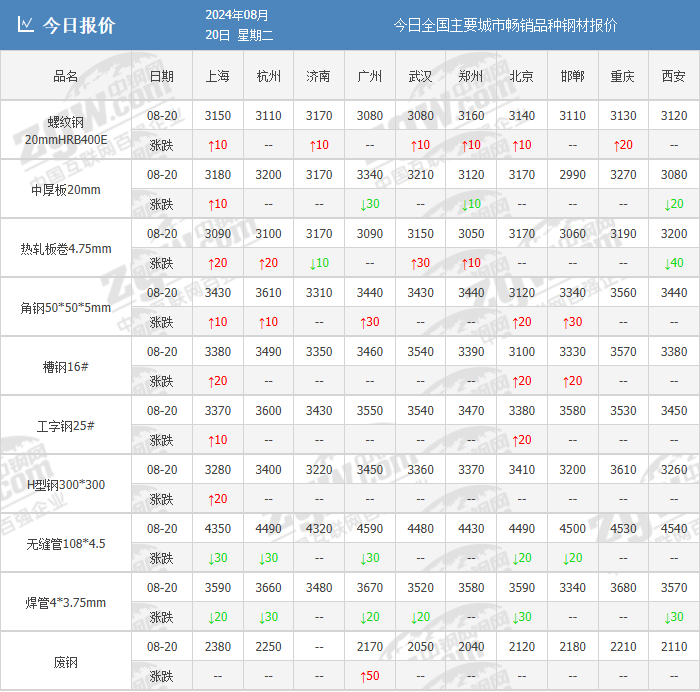Click 工字钢 Shanghai rise ↑10
This screenshot has height=692, width=700.
click(218, 440)
